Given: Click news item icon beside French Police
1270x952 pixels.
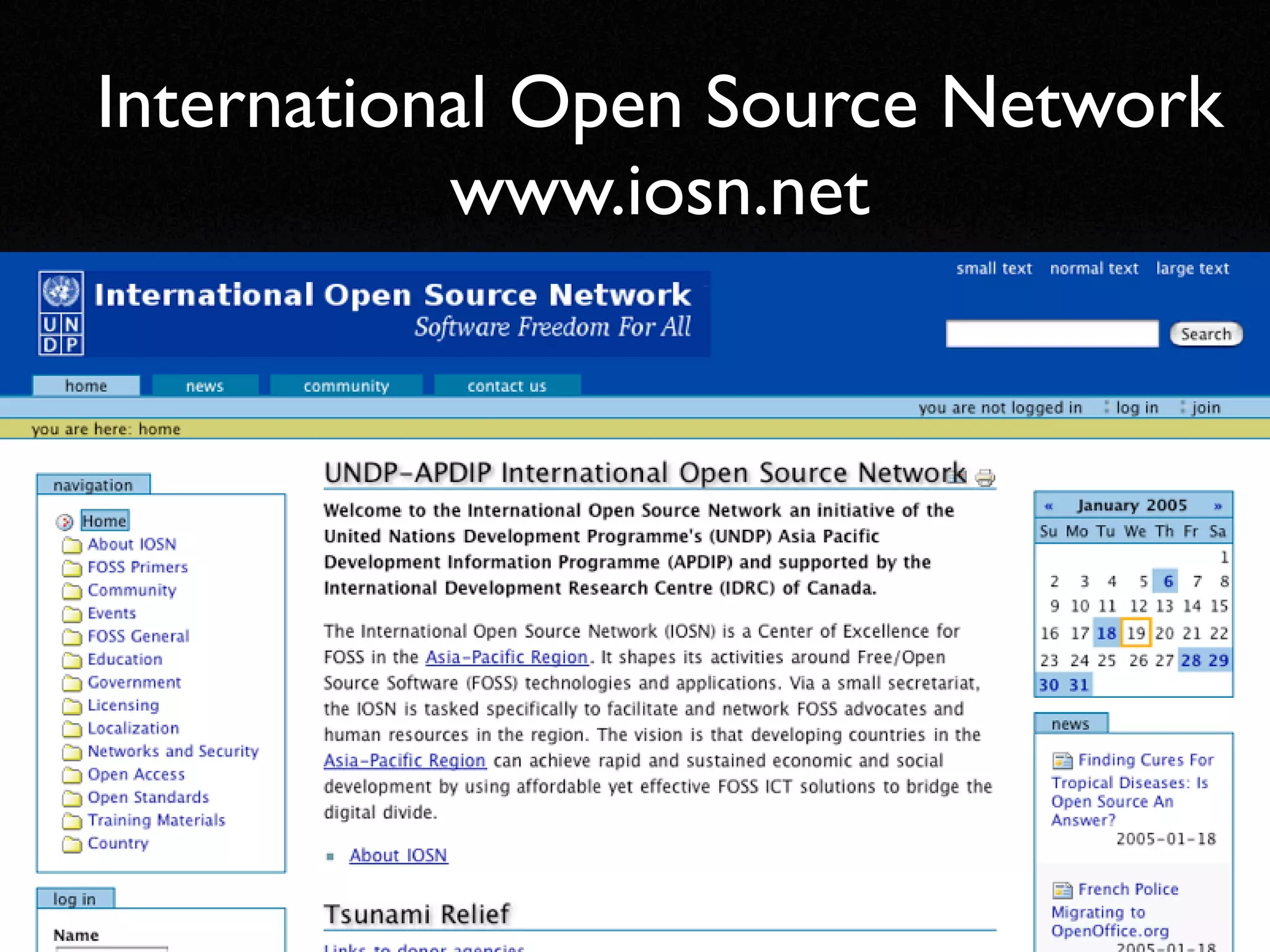Looking at the screenshot, I should point(1062,890).
